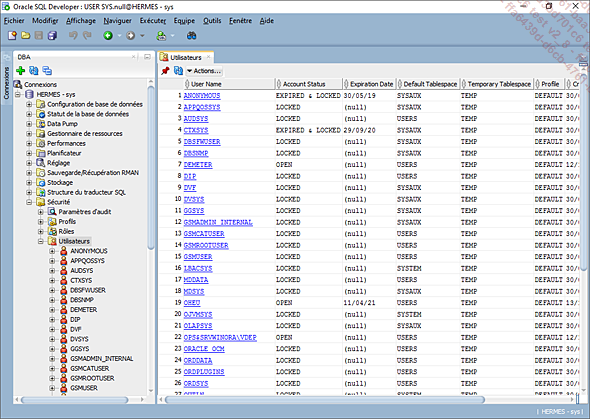
Task: Click the Open folder toolbar icon
Action: coord(26,35)
